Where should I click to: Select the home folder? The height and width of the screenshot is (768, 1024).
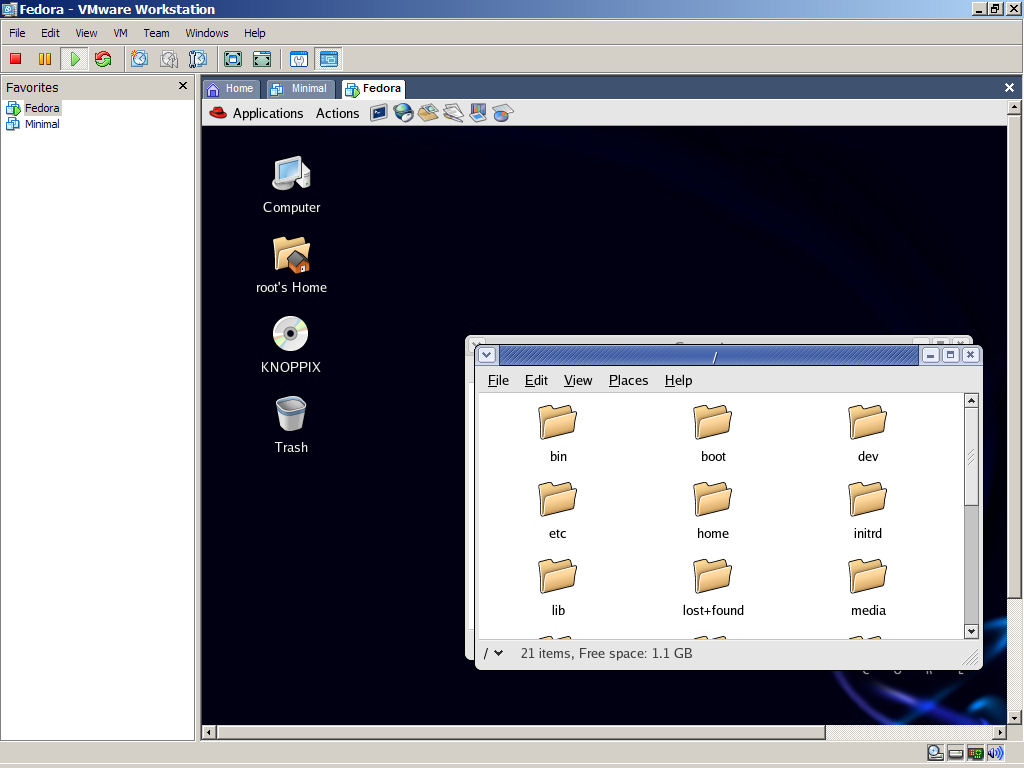712,510
